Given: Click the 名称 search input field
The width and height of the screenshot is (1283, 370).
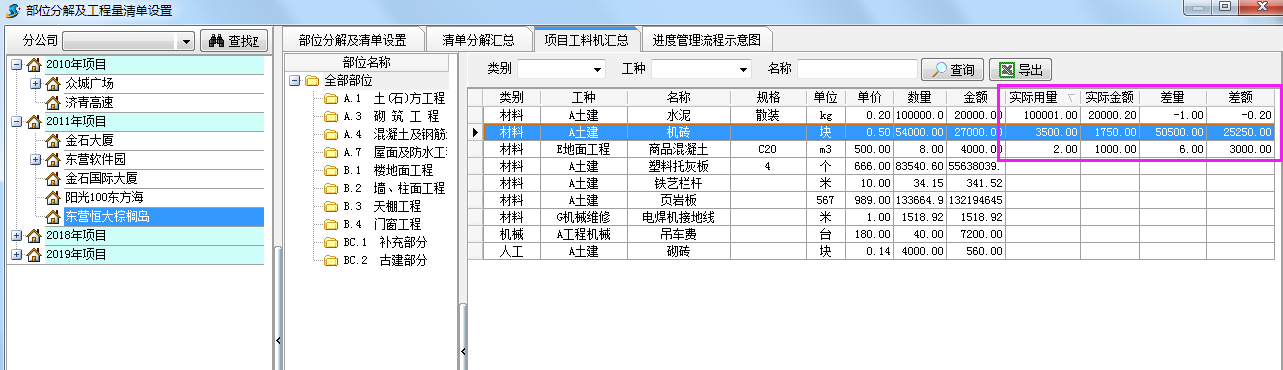Looking at the screenshot, I should tap(858, 69).
